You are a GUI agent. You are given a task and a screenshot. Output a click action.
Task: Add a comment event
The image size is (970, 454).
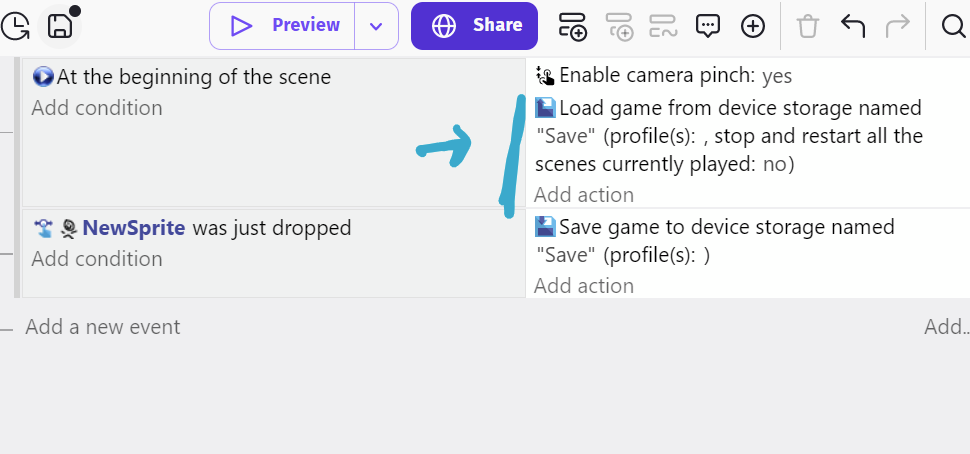pyautogui.click(x=708, y=27)
